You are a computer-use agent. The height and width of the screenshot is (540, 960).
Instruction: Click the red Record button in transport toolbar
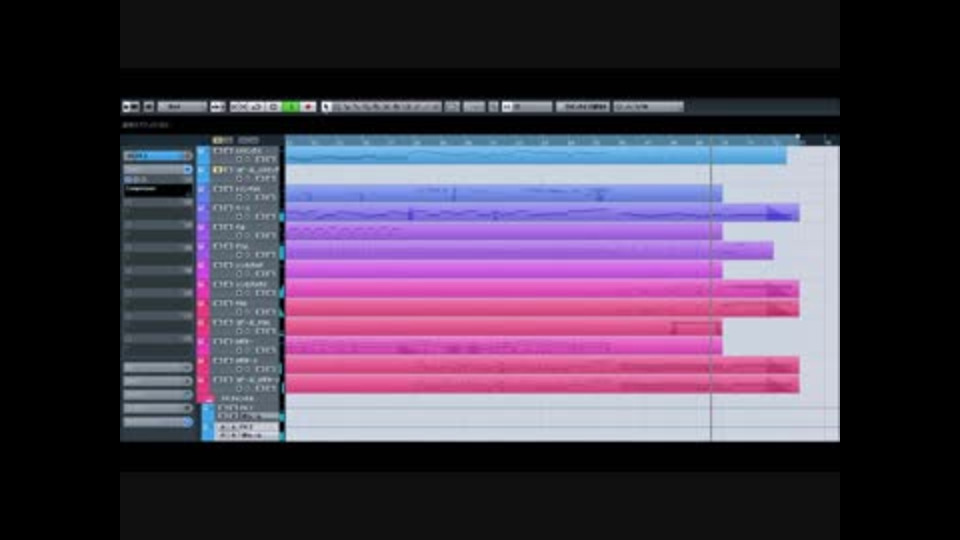(308, 107)
